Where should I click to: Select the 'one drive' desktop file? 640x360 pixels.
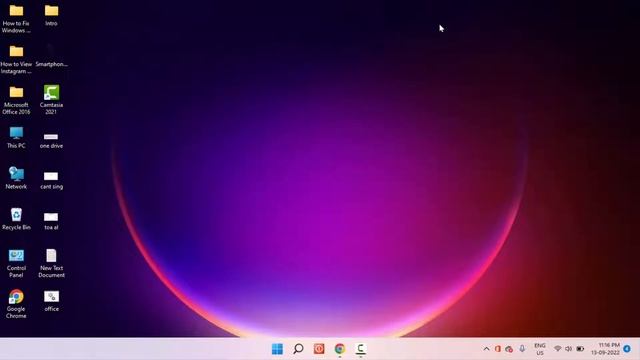pos(51,140)
